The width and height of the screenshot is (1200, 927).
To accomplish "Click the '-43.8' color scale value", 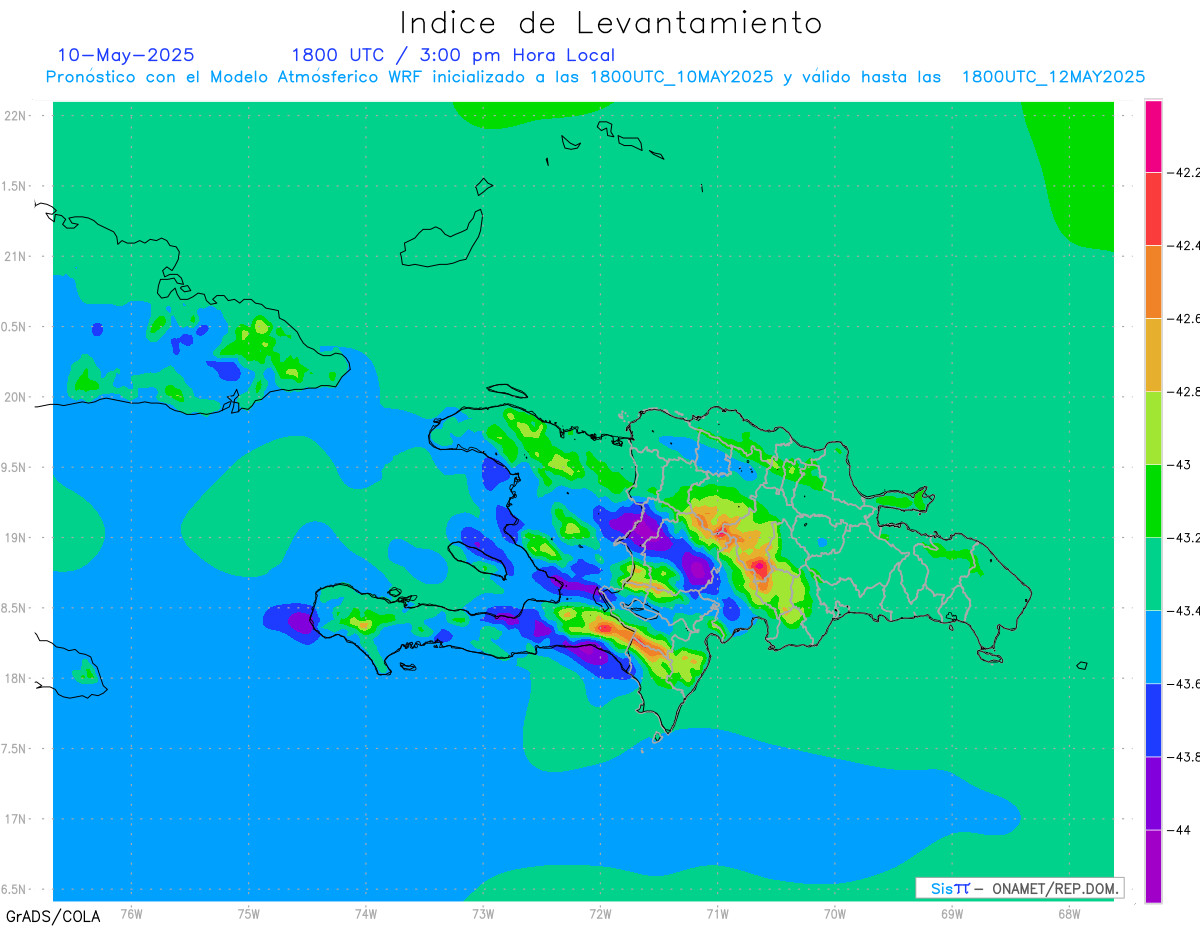I will pyautogui.click(x=1183, y=756).
